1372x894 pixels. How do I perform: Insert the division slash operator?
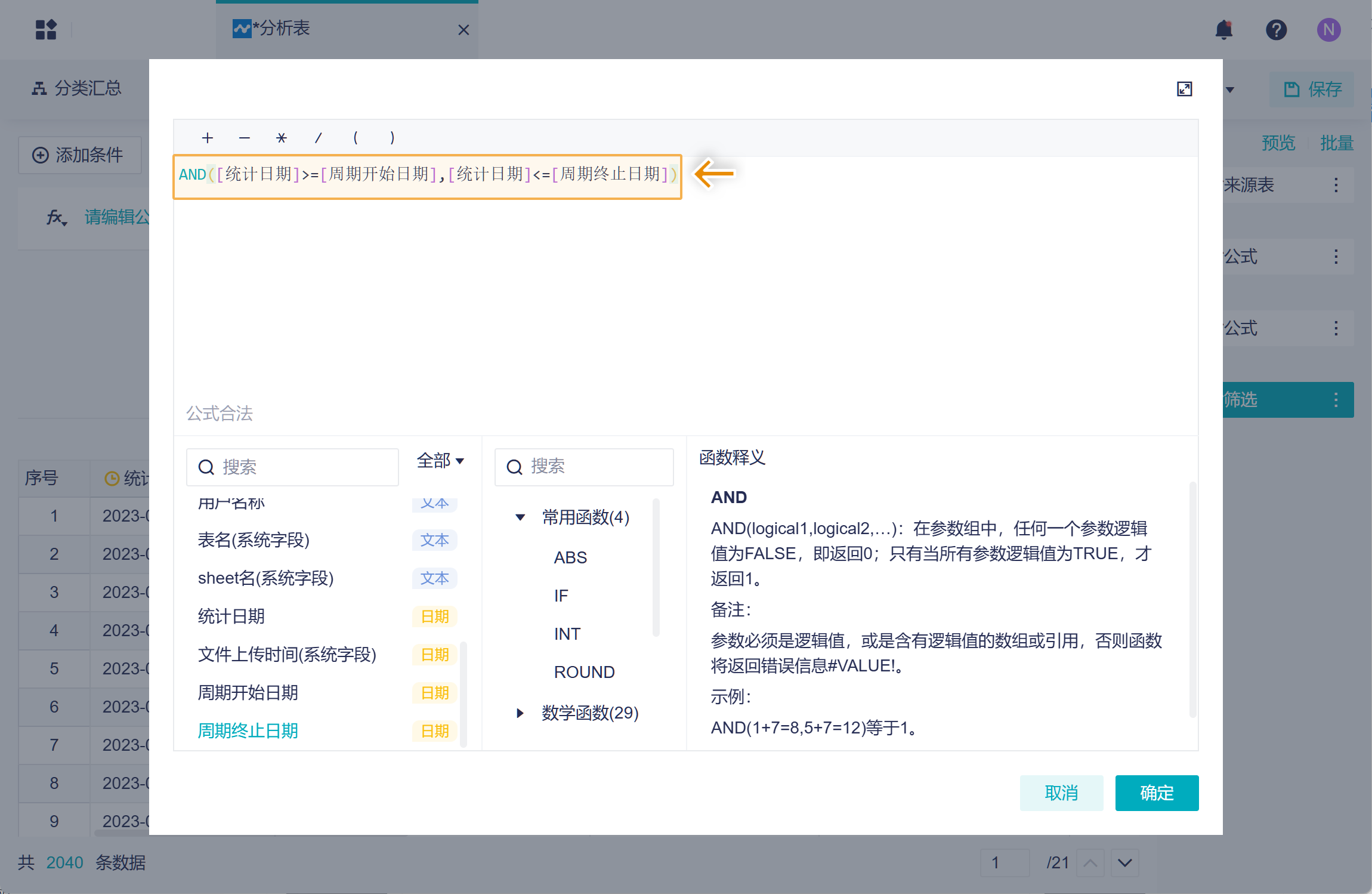click(319, 138)
